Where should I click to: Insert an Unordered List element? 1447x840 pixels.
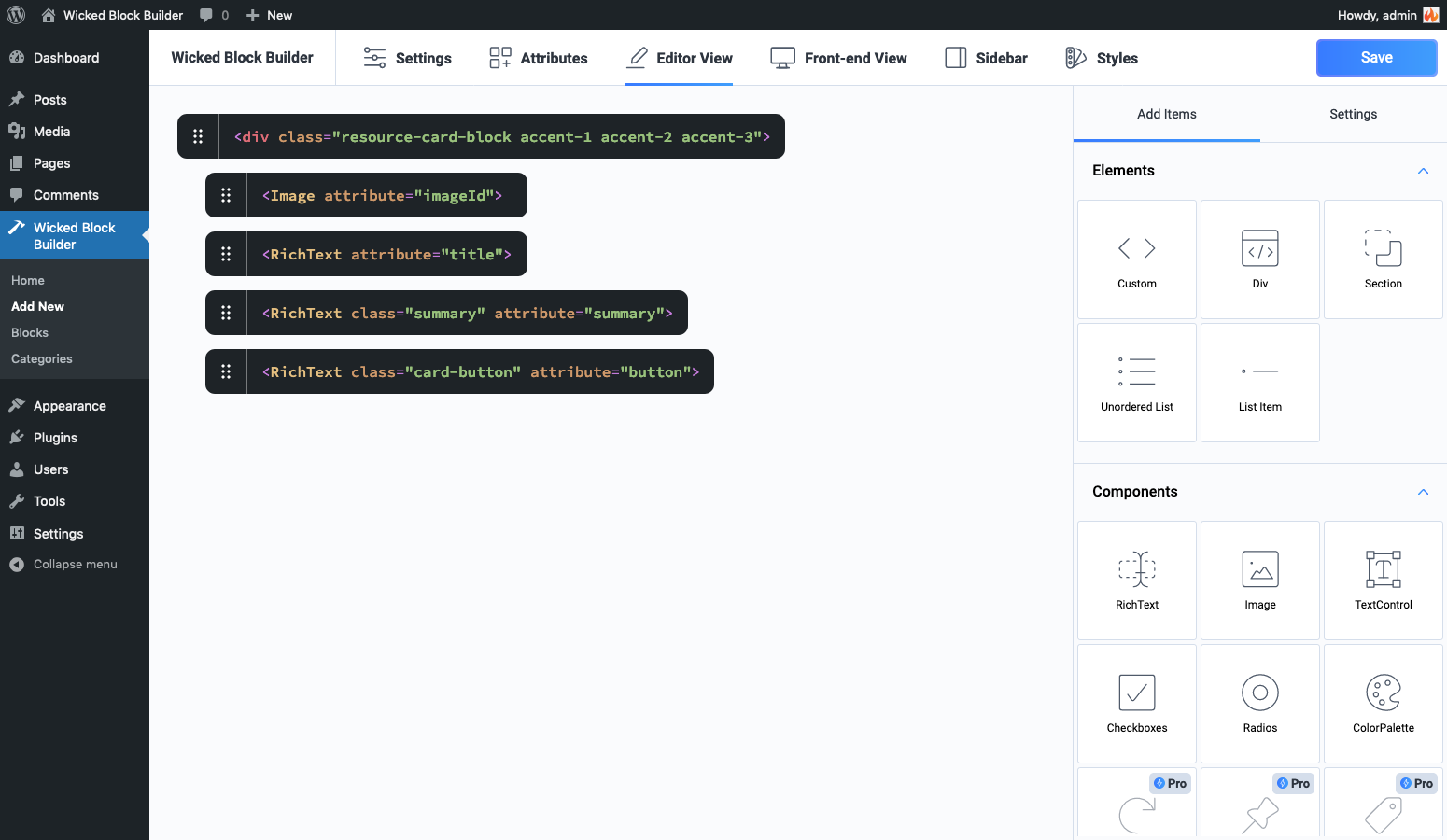[1137, 383]
